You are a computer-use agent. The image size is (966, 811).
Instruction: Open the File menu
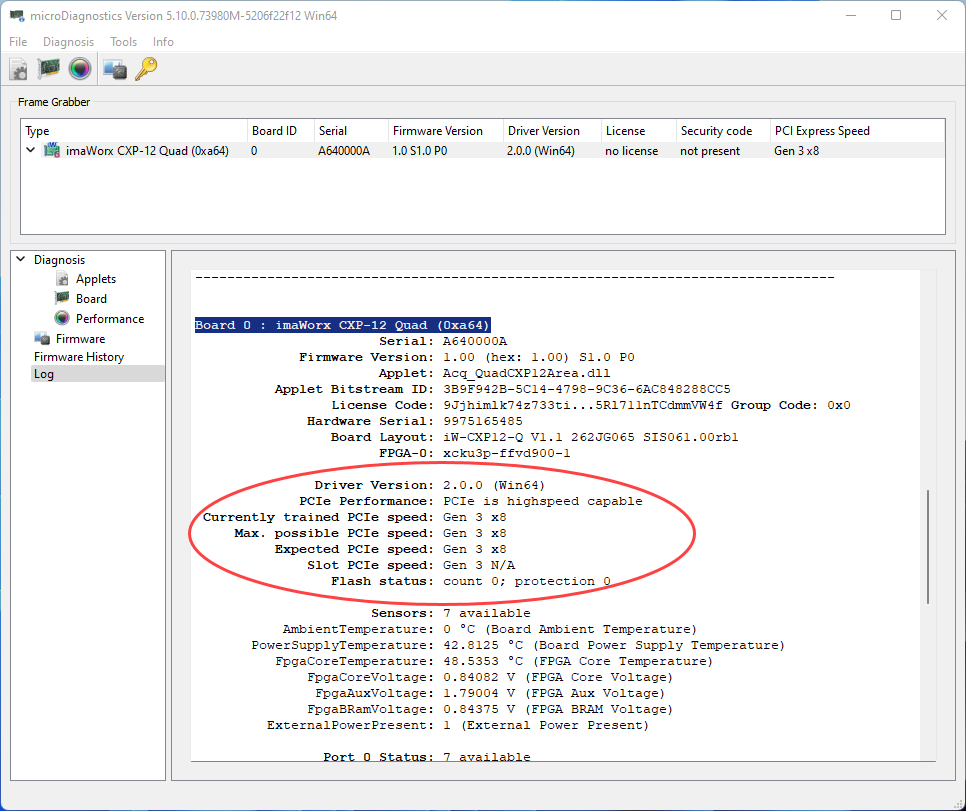(x=18, y=42)
